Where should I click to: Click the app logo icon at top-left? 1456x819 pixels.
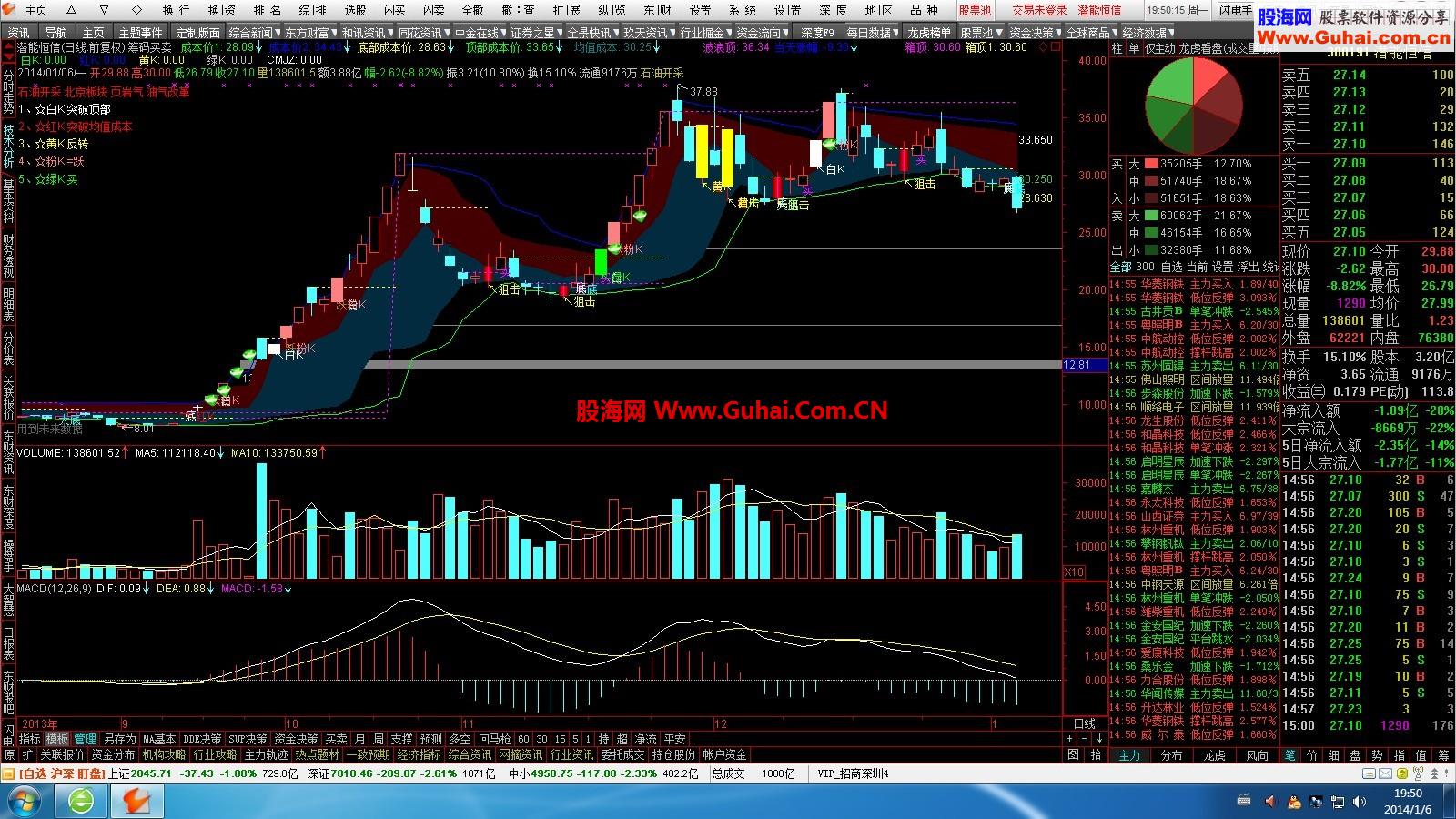click(x=9, y=10)
